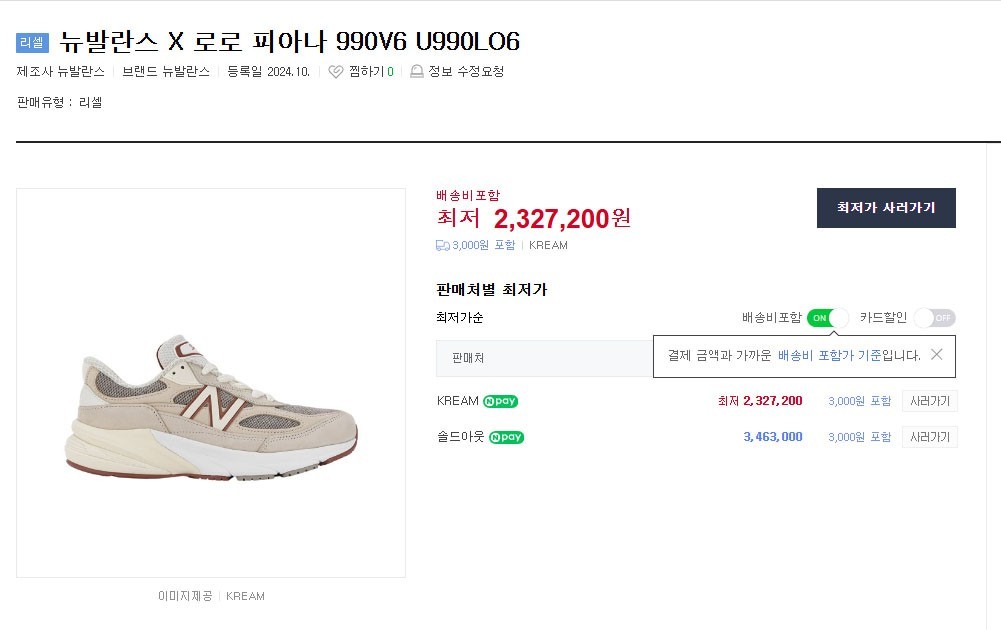Enable the 카드할인 toggle
The height and width of the screenshot is (630, 1001).
click(934, 318)
